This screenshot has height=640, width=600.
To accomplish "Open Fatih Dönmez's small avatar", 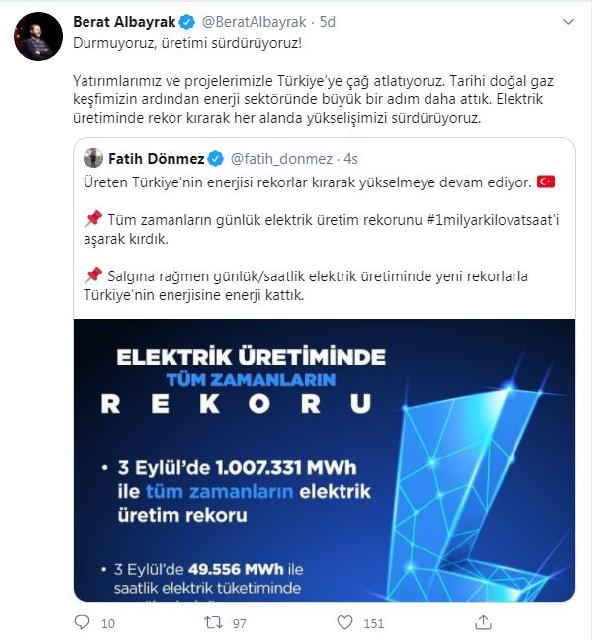I will (94, 158).
